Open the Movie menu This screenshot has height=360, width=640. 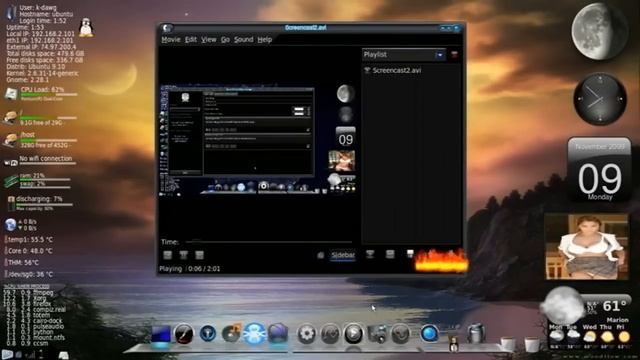171,40
